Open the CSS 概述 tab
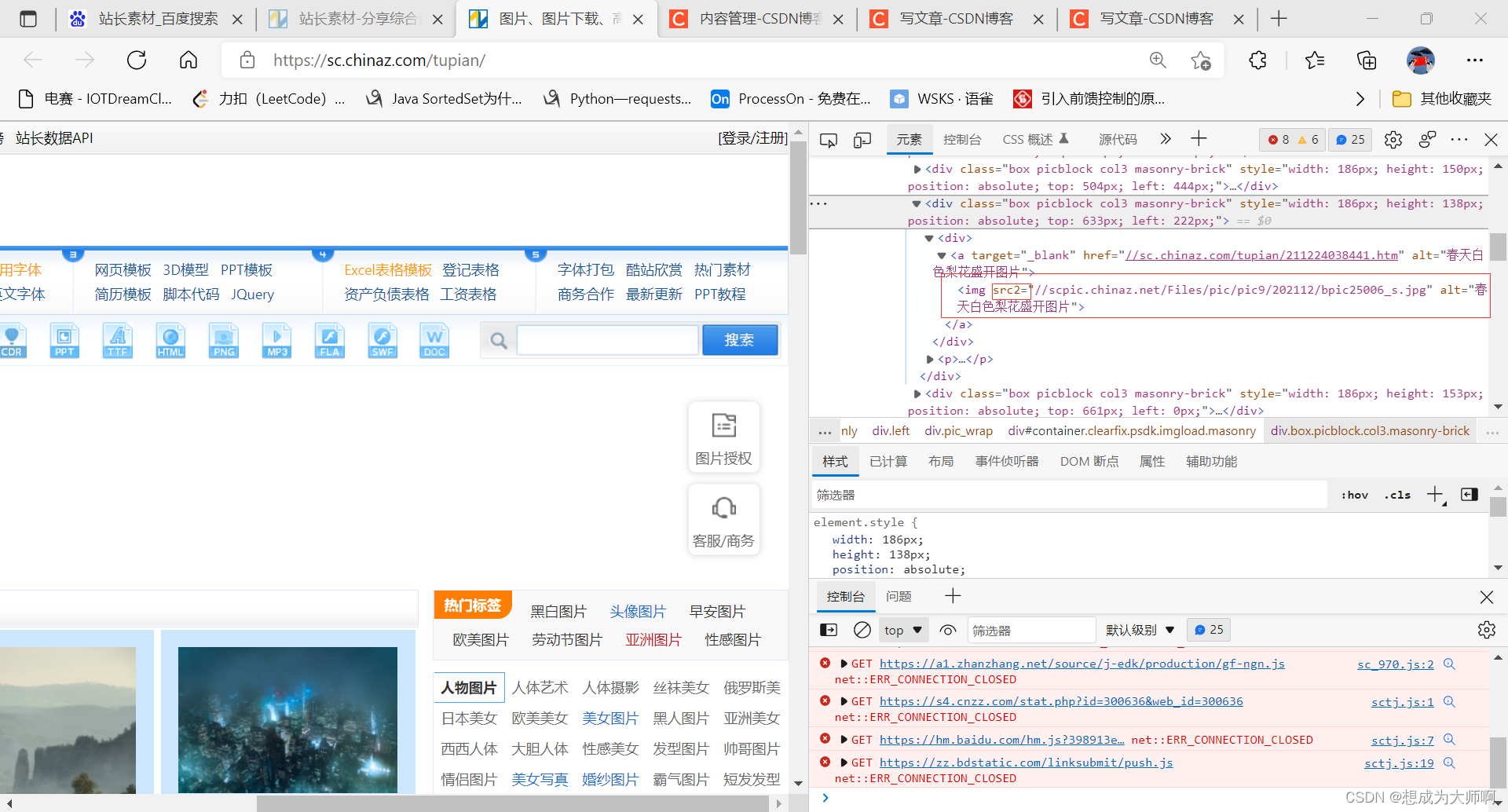This screenshot has width=1508, height=812. pyautogui.click(x=1035, y=140)
